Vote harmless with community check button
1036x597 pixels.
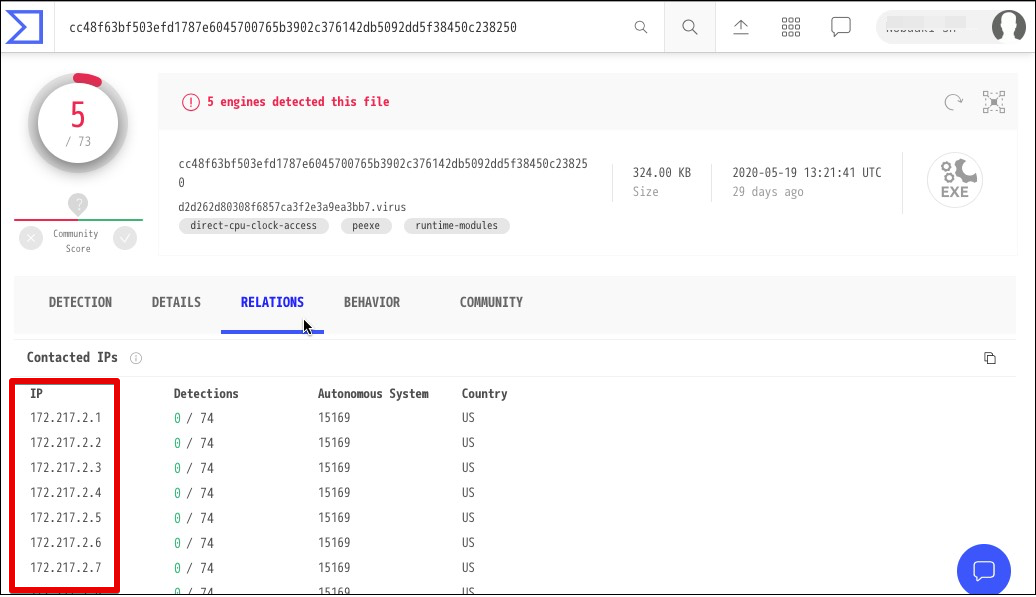point(125,238)
